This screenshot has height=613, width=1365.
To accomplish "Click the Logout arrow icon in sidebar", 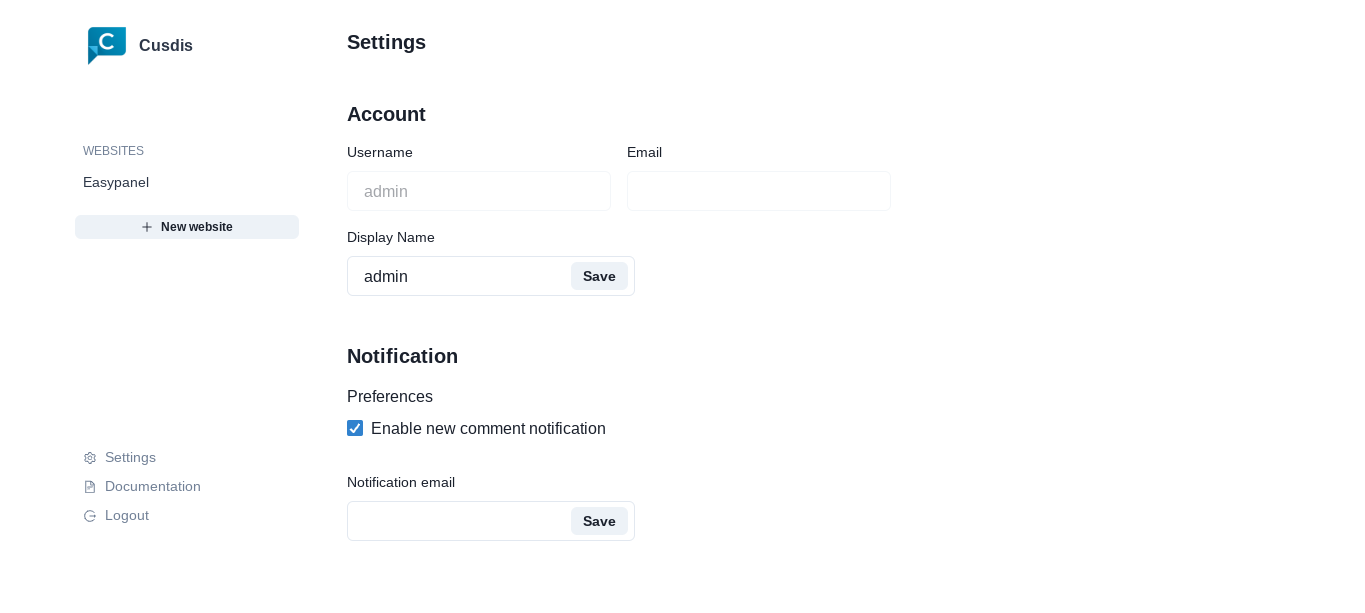I will coord(89,516).
